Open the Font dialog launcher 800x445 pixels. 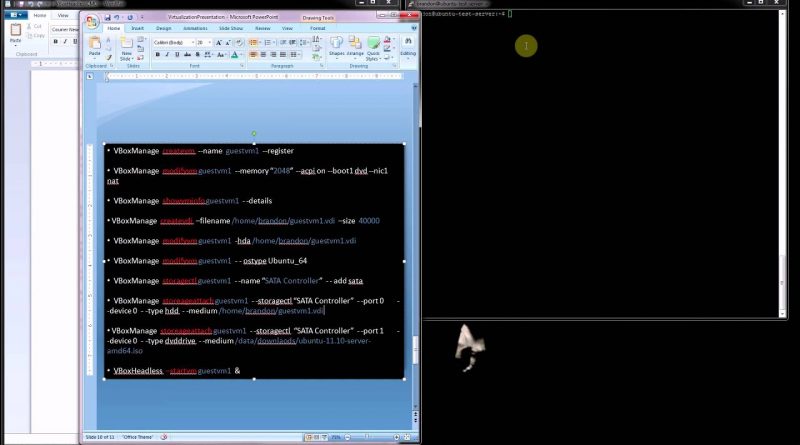pos(242,66)
